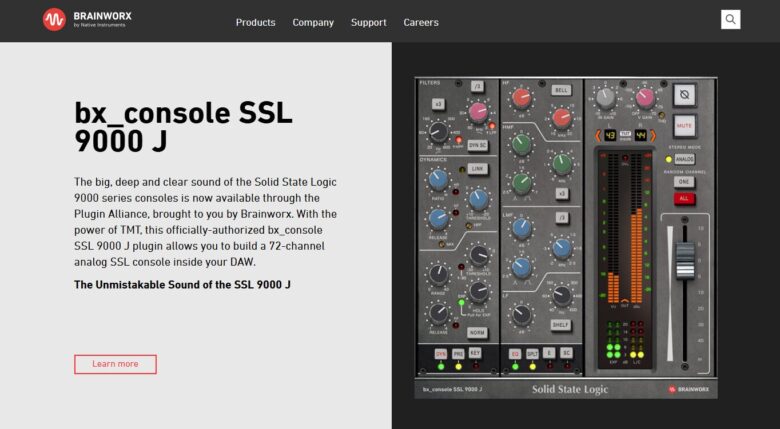Click the Brainworx logo in header

coord(87,20)
